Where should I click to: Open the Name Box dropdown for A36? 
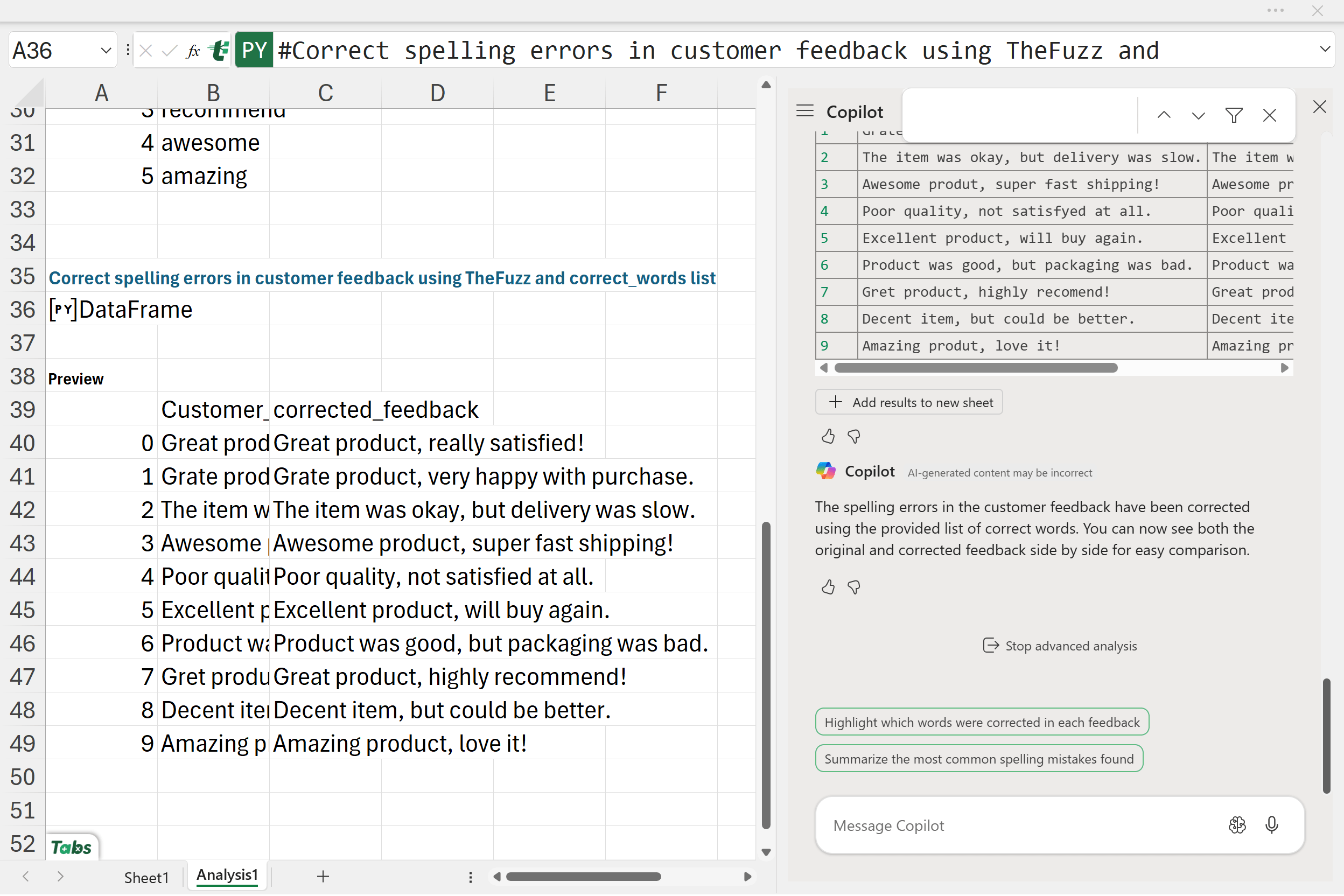click(x=106, y=51)
